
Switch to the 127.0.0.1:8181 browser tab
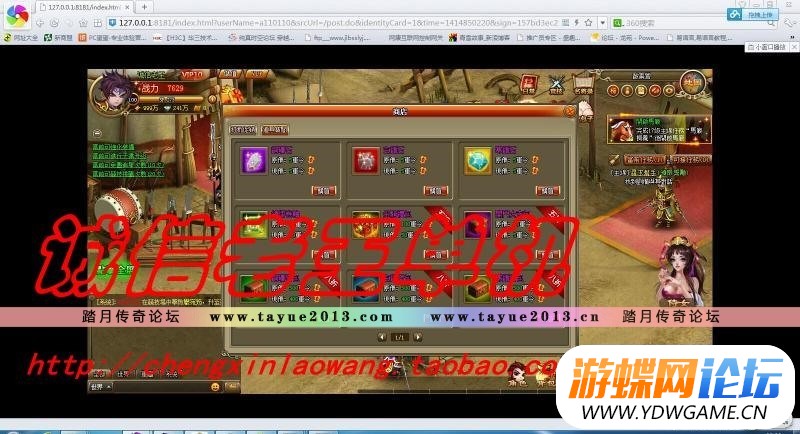click(x=86, y=7)
